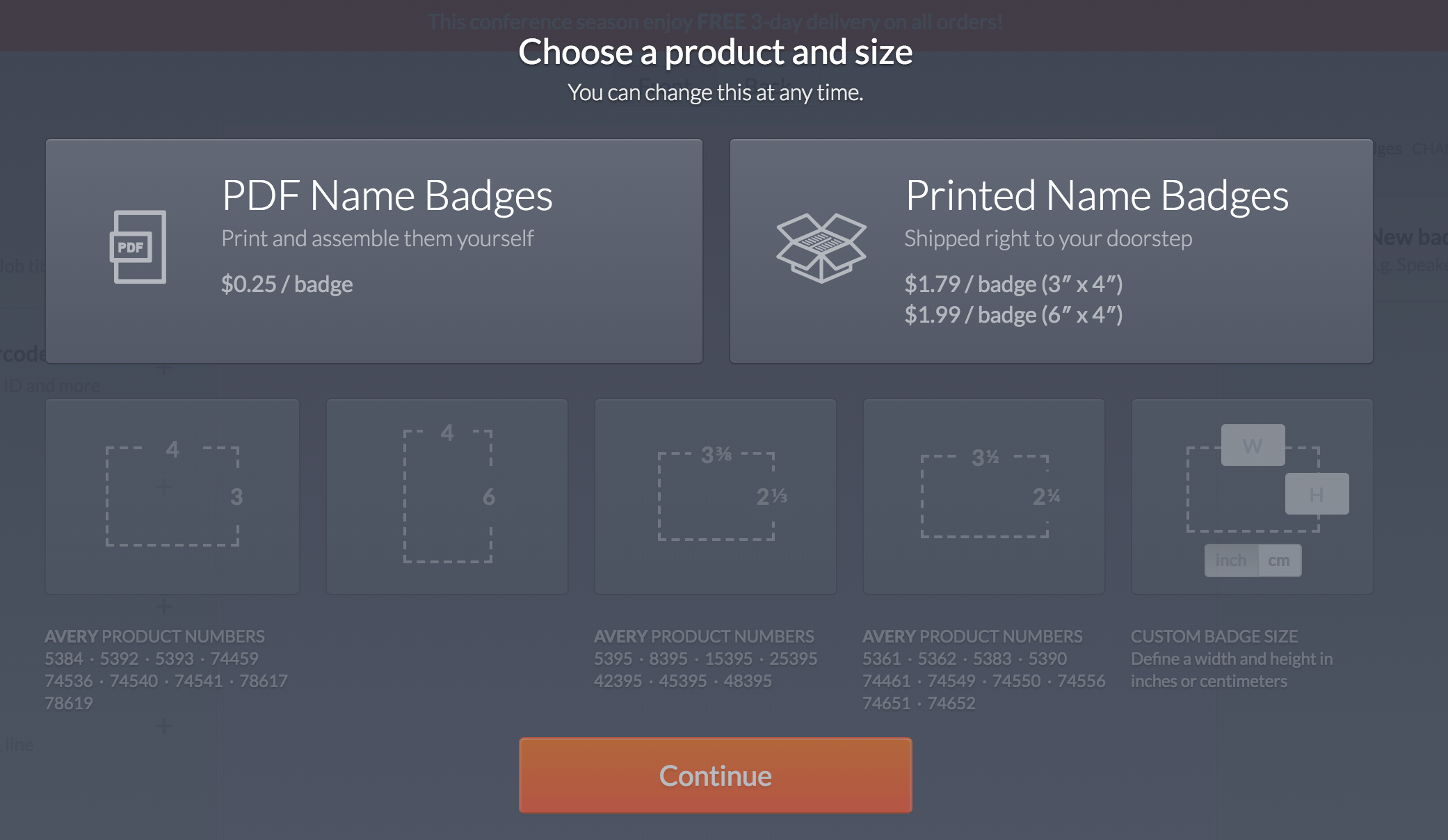The image size is (1448, 840).
Task: Select the 4 by 3 badge size outline
Action: pyautogui.click(x=172, y=496)
